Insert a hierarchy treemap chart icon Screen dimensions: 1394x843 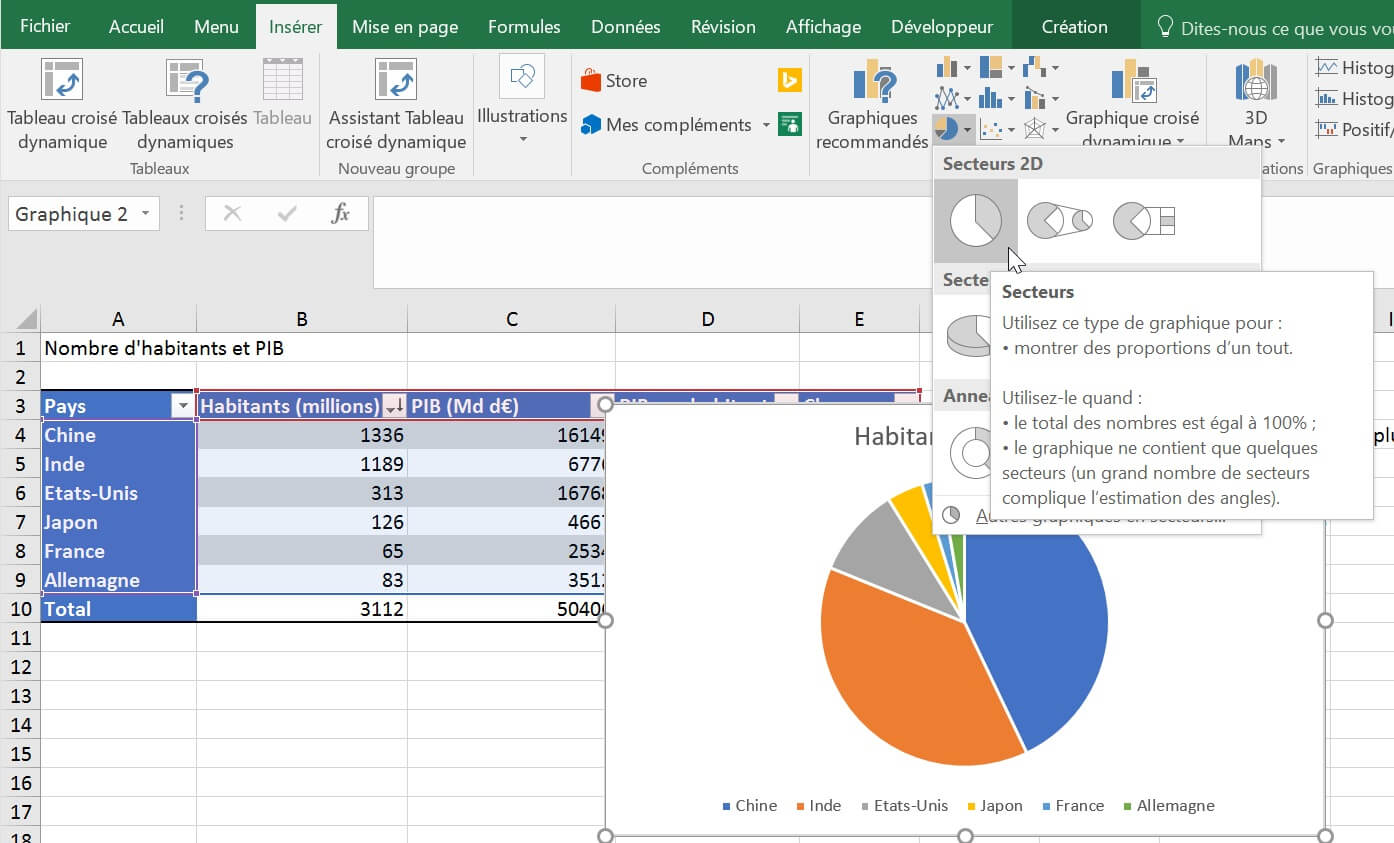pos(991,67)
